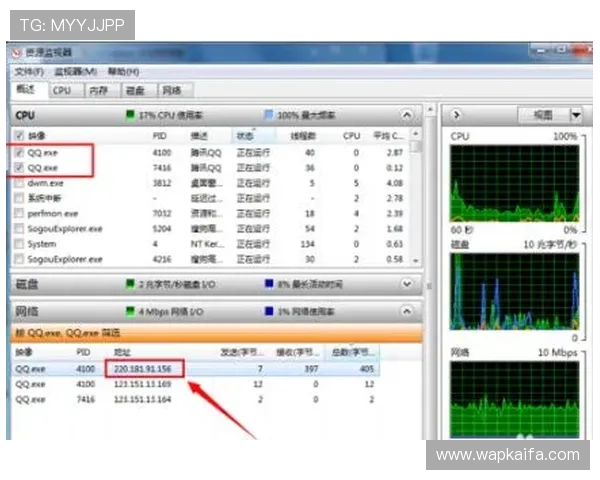This screenshot has width=600, height=480.
Task: Check the System process checkbox
Action: point(19,244)
